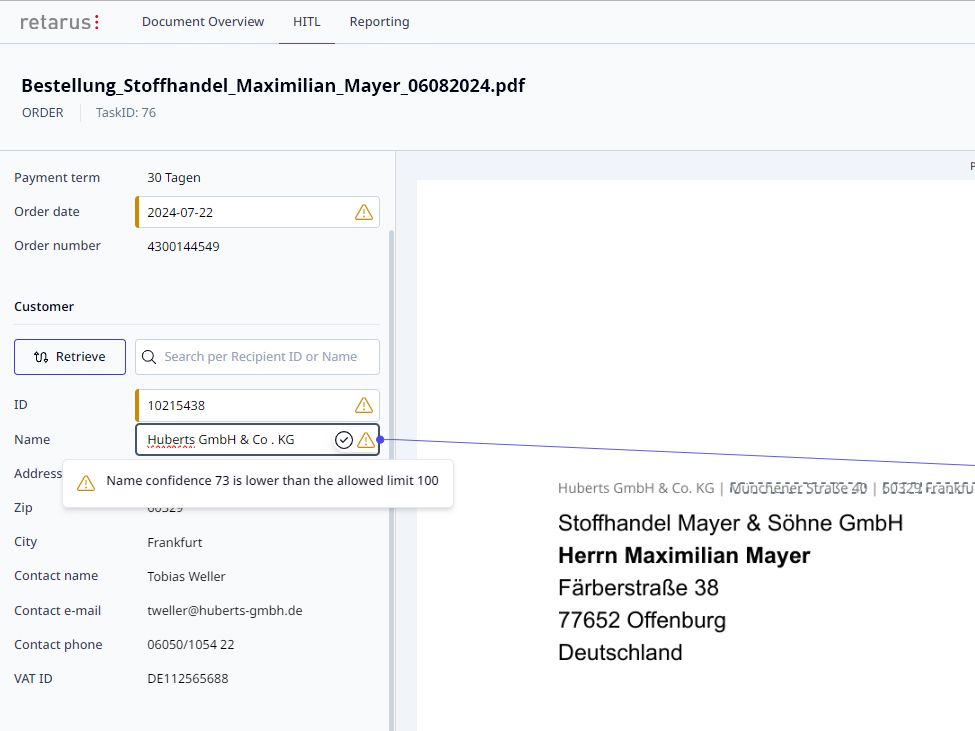Click the contact name Tobias Weller
Viewport: 975px width, 731px height.
pyautogui.click(x=187, y=577)
